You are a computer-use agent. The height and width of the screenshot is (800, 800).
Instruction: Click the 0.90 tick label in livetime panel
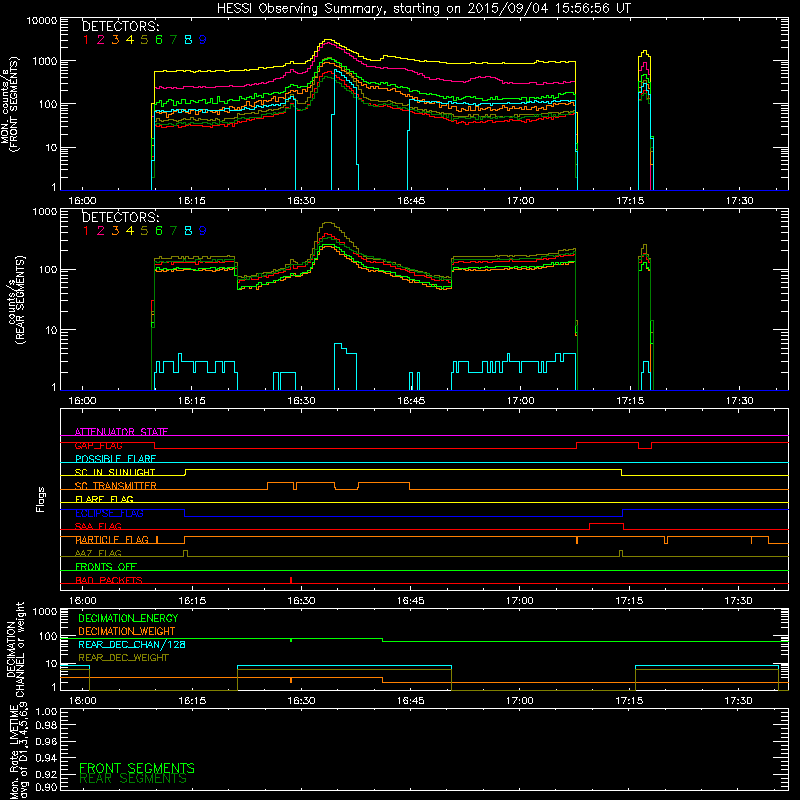pyautogui.click(x=46, y=787)
